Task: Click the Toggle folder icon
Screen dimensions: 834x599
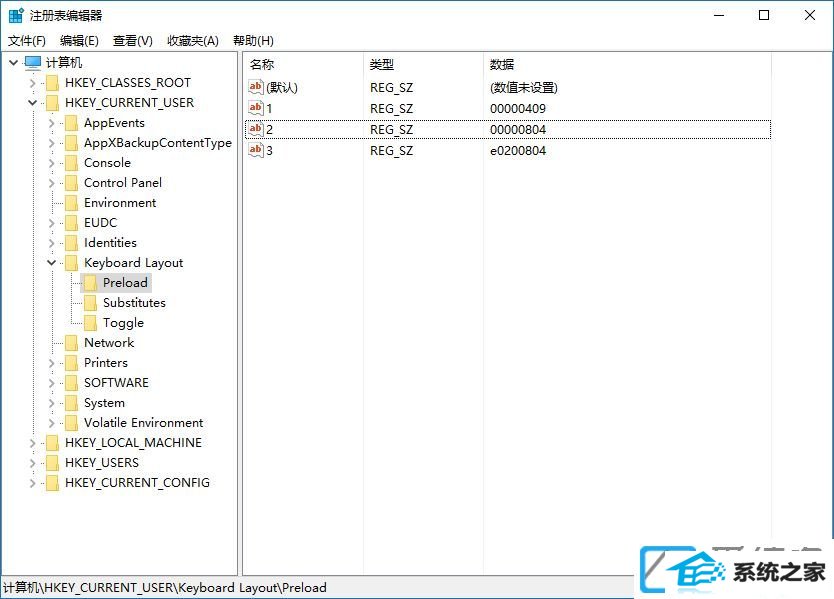Action: (x=90, y=323)
